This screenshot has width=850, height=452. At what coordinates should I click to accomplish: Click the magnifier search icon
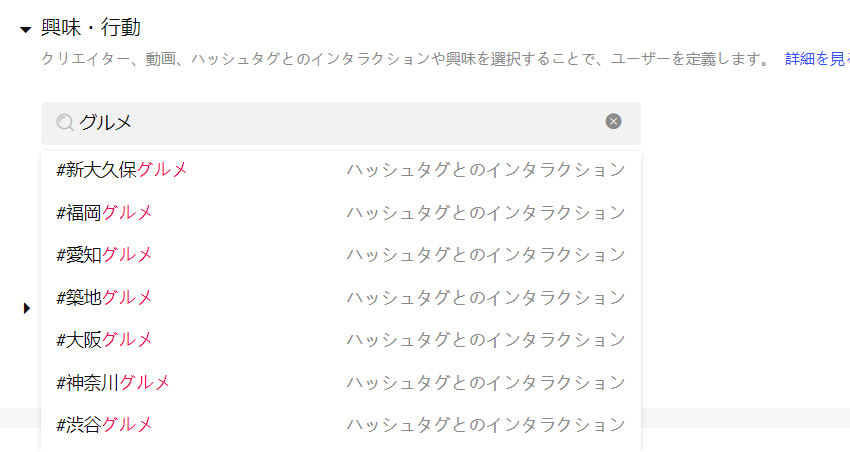[65, 122]
